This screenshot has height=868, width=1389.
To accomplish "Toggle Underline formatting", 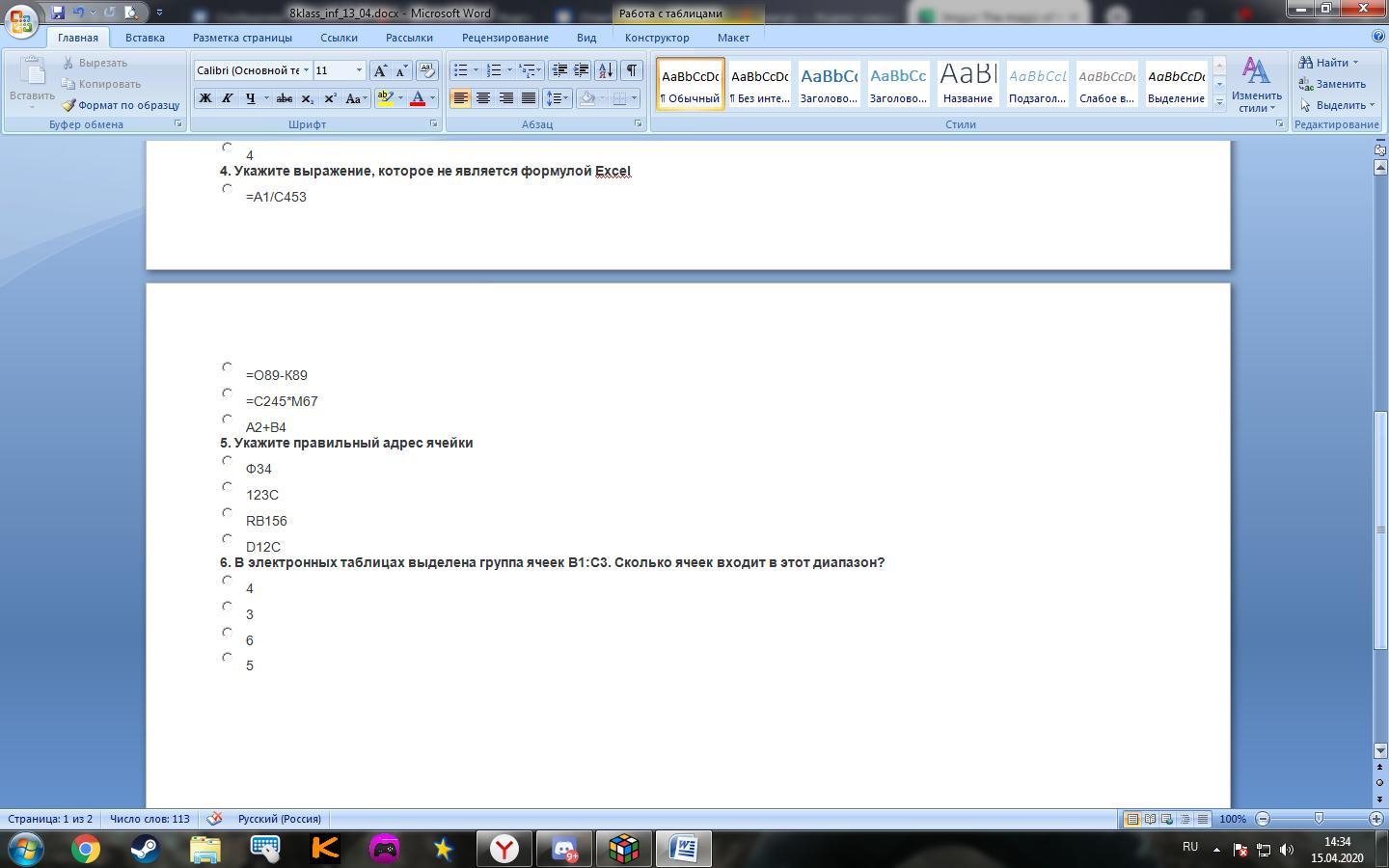I will pyautogui.click(x=251, y=98).
